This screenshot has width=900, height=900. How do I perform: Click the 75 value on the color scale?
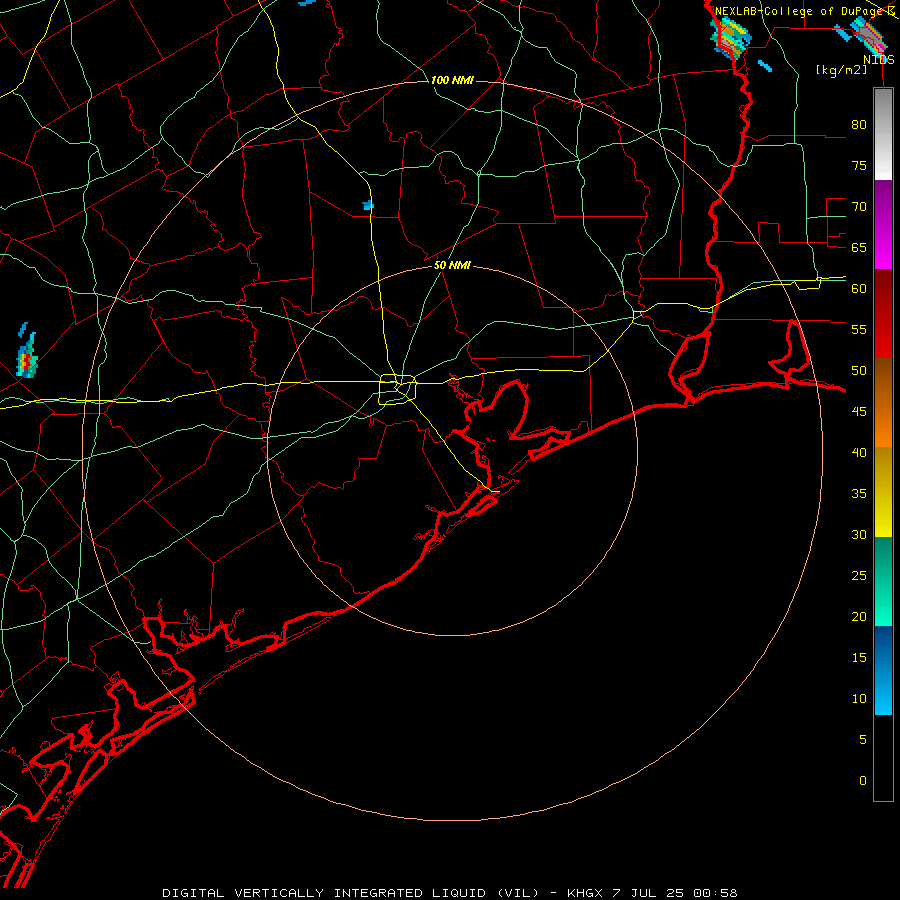pos(859,165)
